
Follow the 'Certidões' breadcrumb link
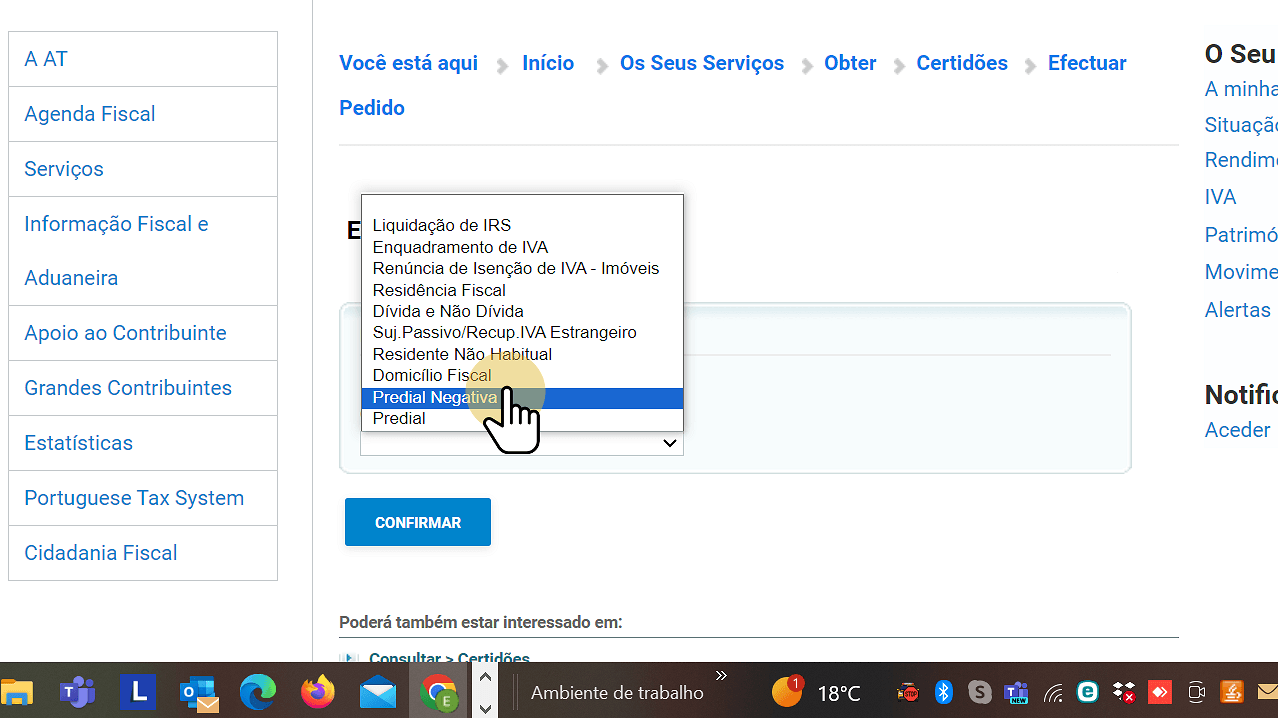coord(961,63)
